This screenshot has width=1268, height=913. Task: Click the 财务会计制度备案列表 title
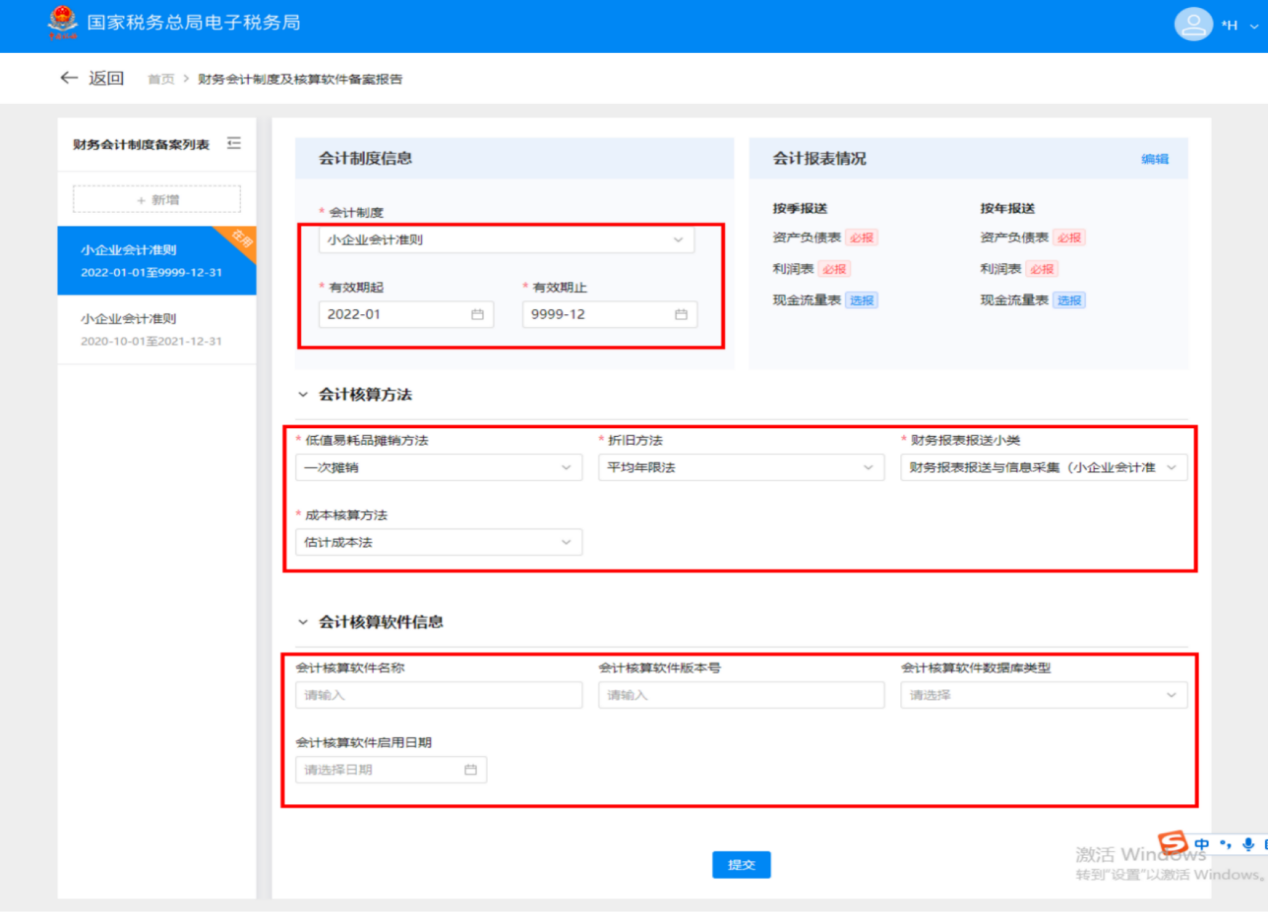coord(141,144)
